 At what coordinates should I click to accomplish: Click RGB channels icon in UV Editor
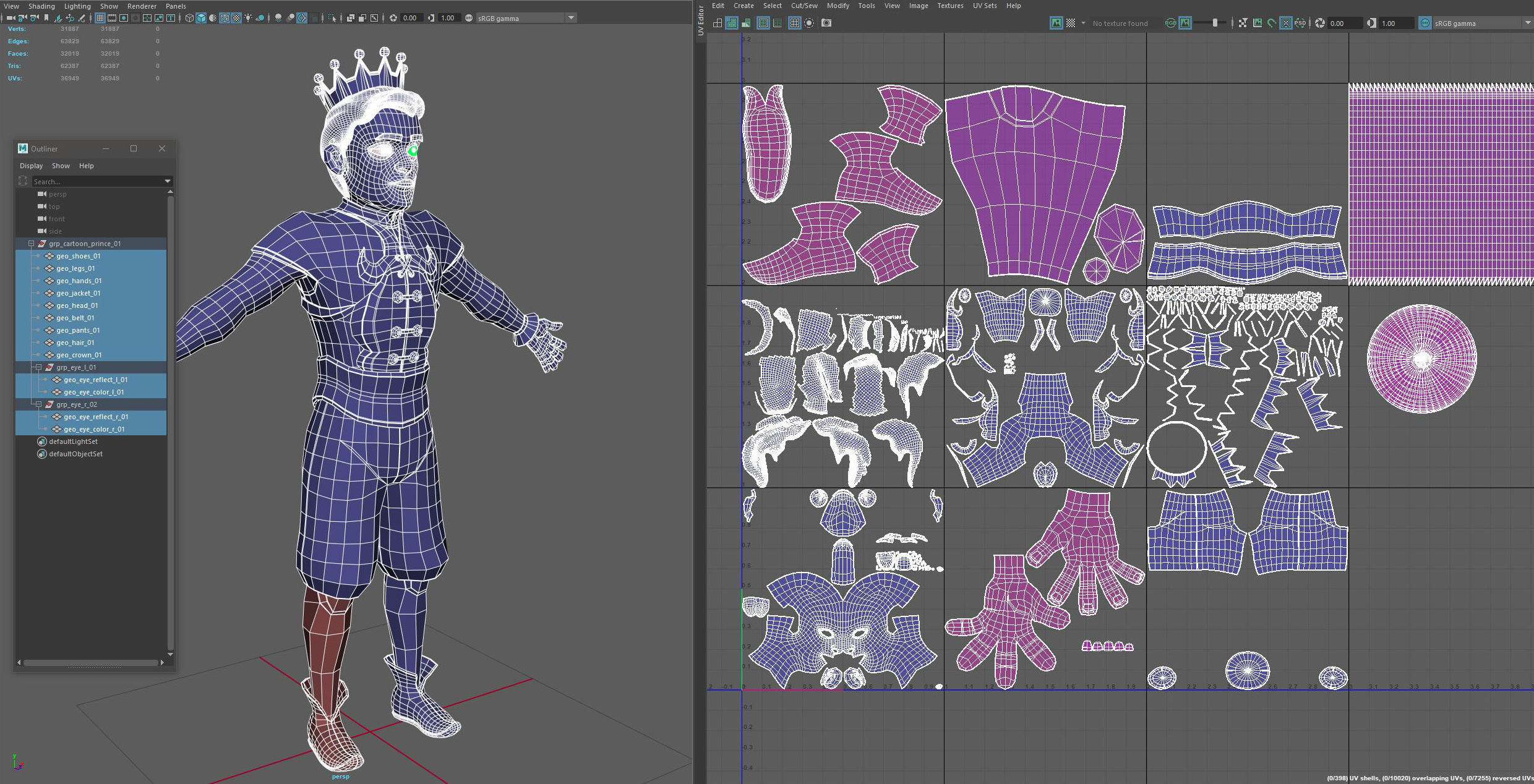(x=1170, y=23)
